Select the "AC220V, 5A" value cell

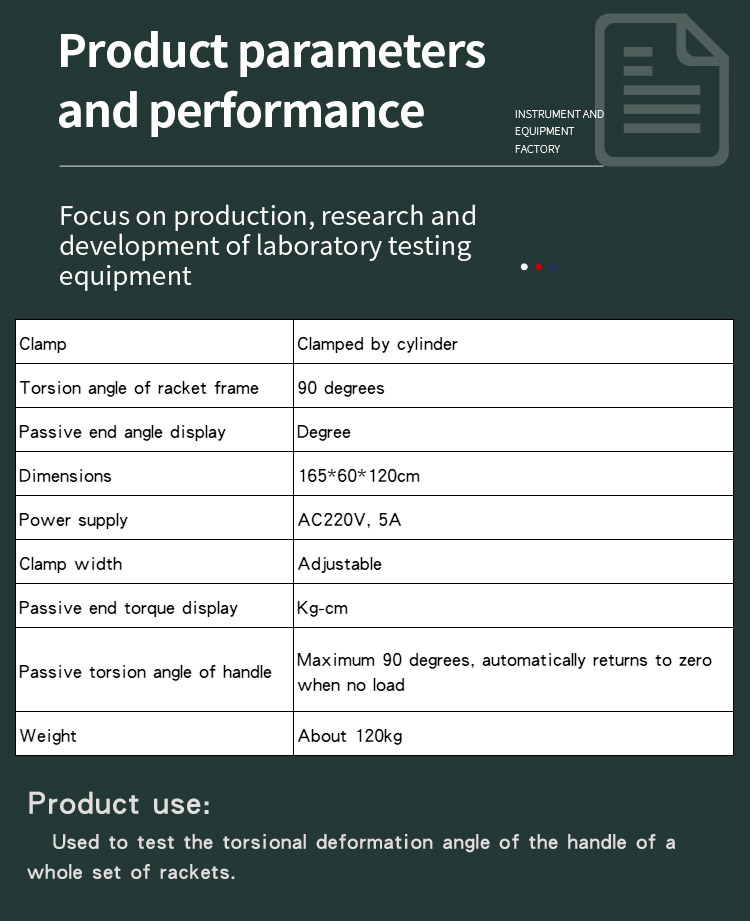(349, 520)
